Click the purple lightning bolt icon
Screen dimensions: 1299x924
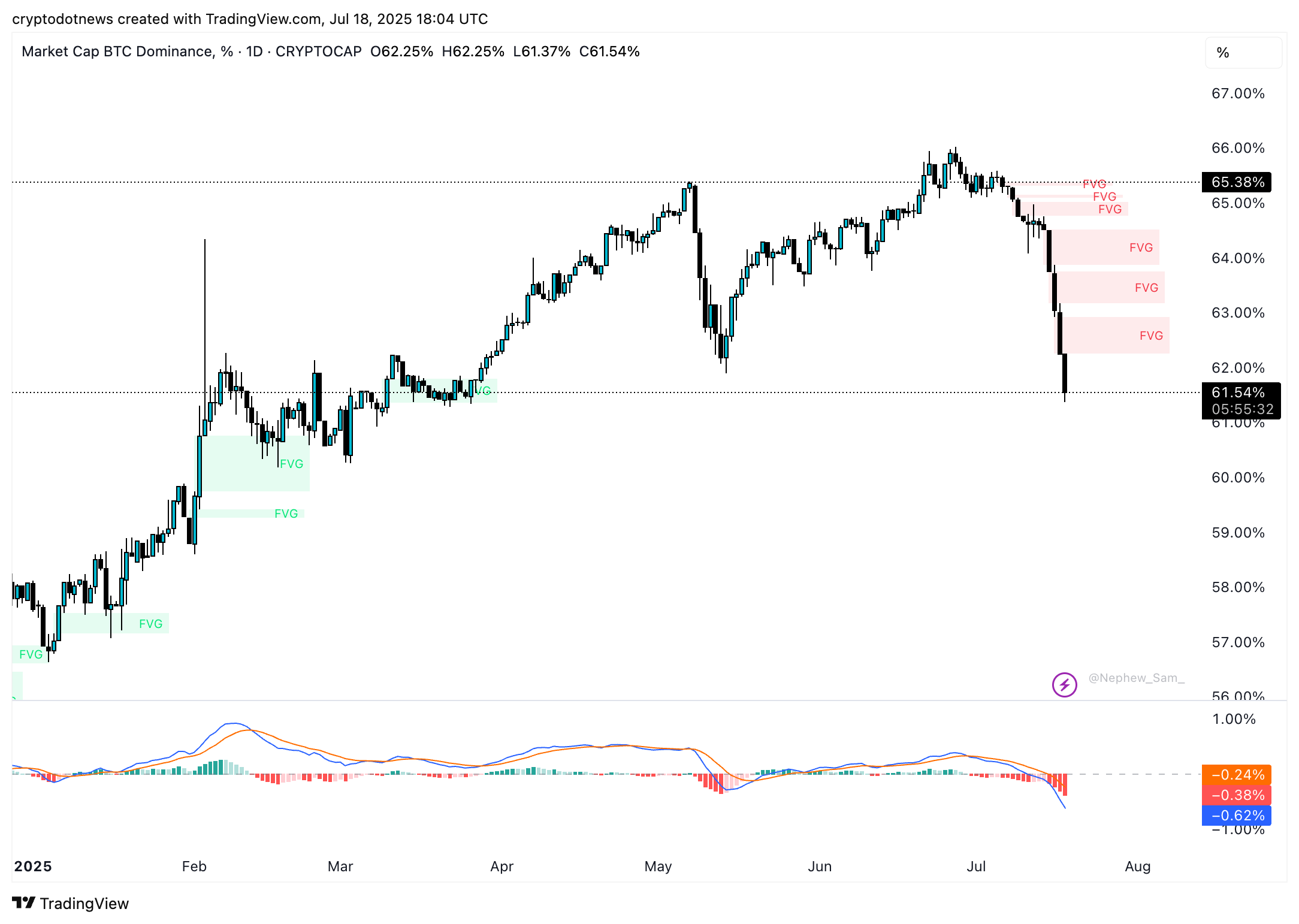1064,684
